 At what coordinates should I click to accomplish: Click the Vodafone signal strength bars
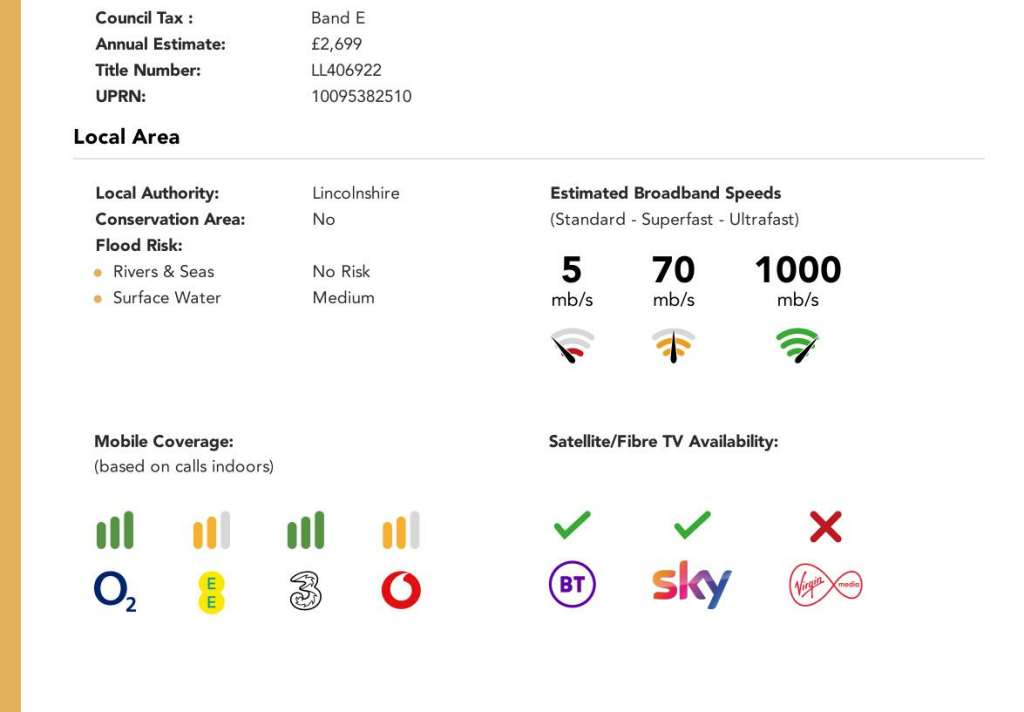[x=401, y=531]
